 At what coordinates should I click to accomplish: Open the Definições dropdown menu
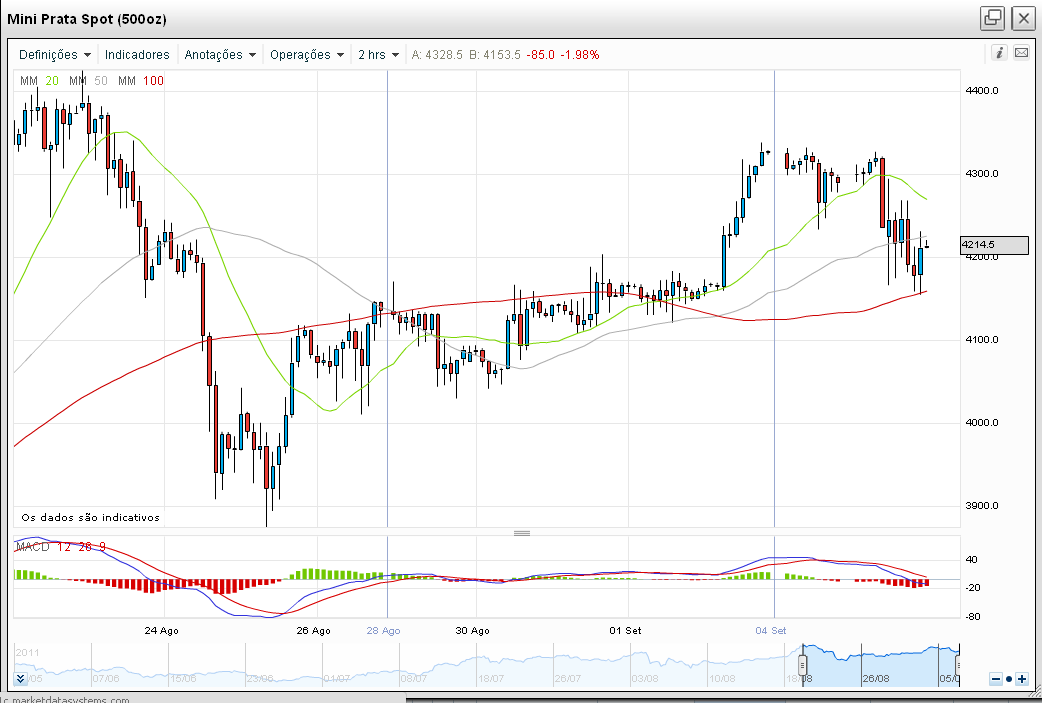(x=55, y=54)
